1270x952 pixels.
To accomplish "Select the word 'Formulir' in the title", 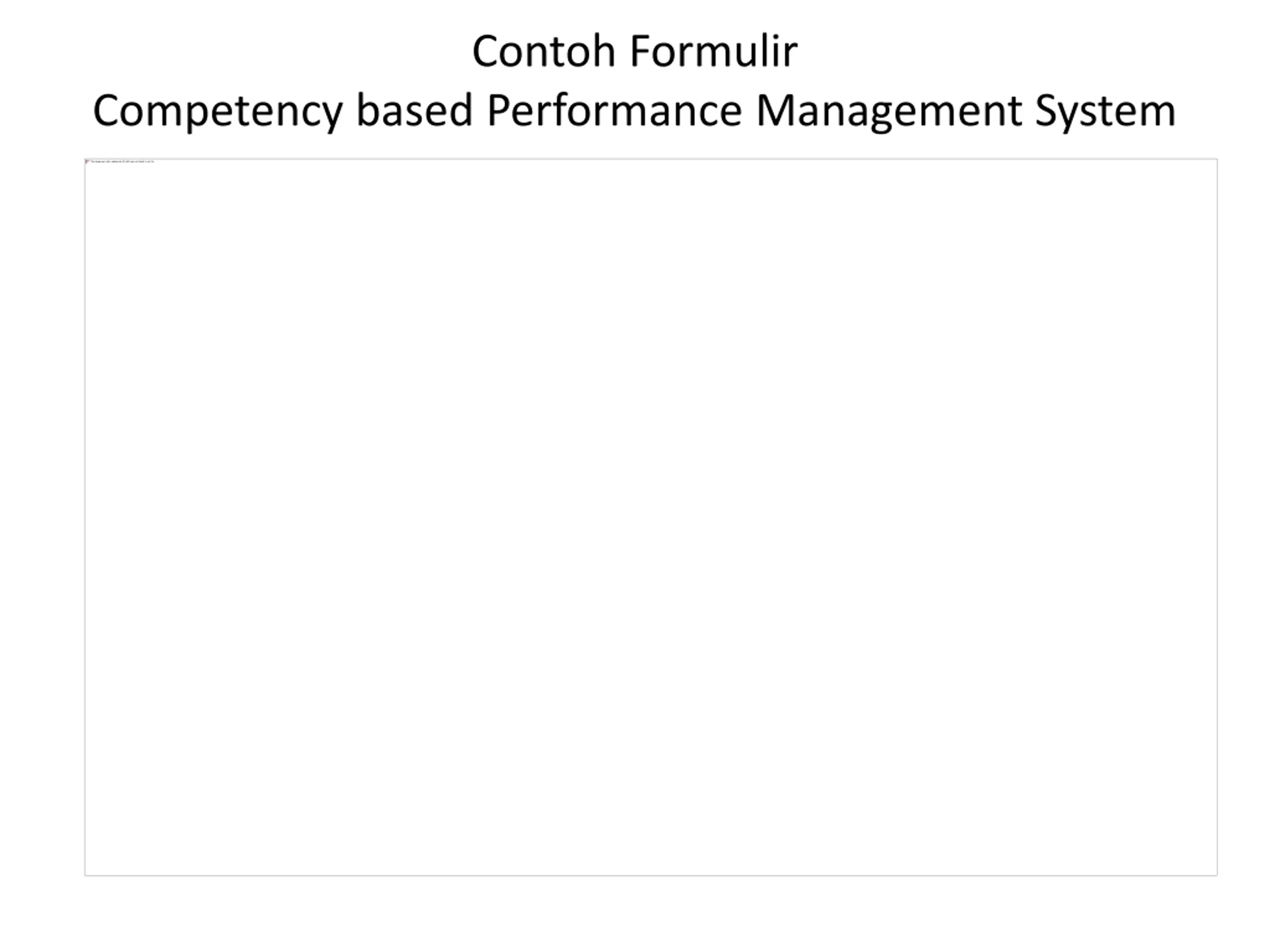I will [x=714, y=52].
